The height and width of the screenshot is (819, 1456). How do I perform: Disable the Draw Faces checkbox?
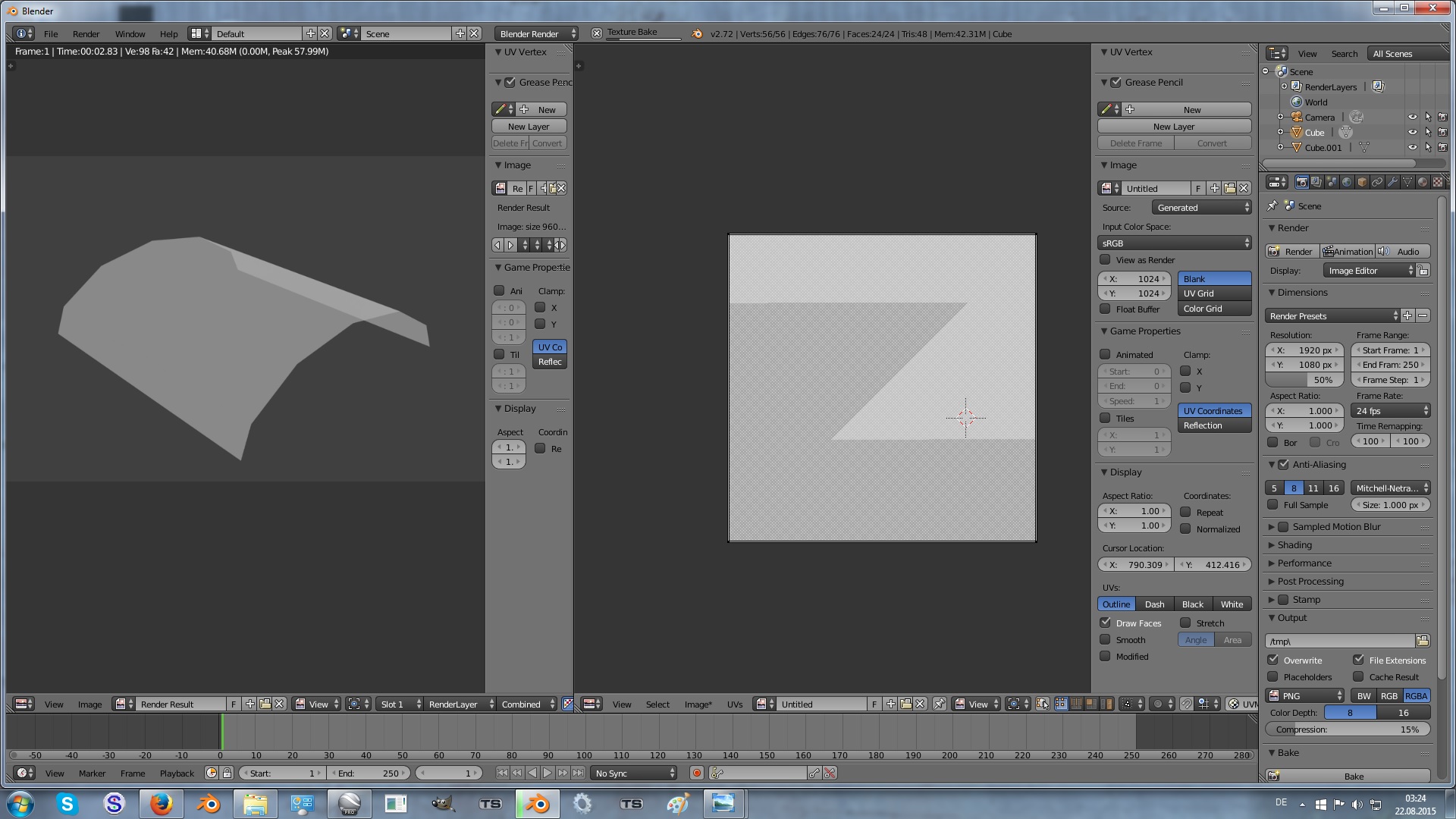point(1106,623)
